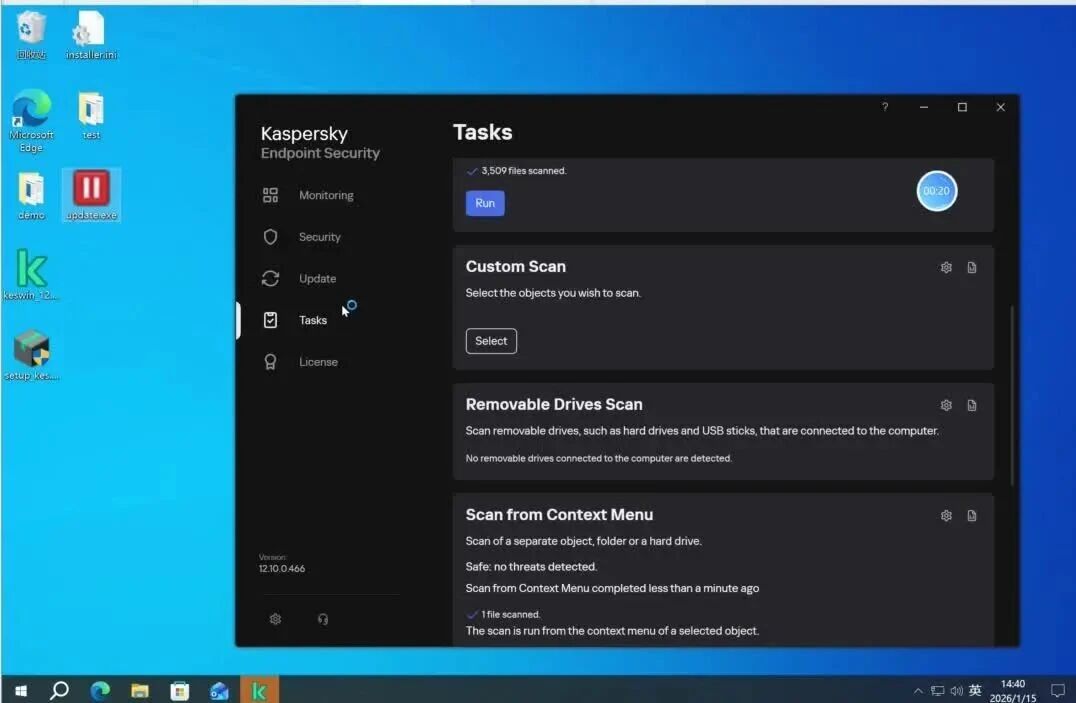Image resolution: width=1076 pixels, height=703 pixels.
Task: Click the Tasks clipboard icon
Action: 270,320
